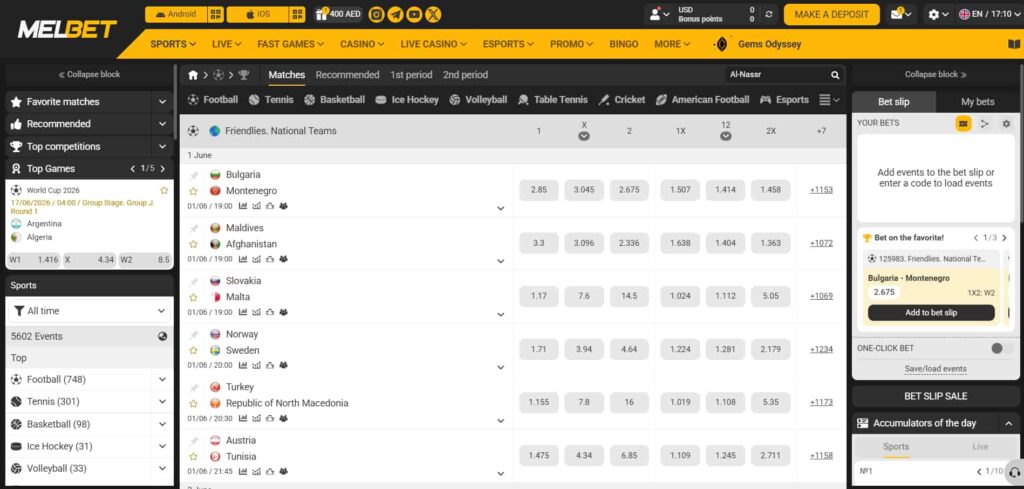Click the yellow bet slip icon under Your Bets

coord(963,123)
